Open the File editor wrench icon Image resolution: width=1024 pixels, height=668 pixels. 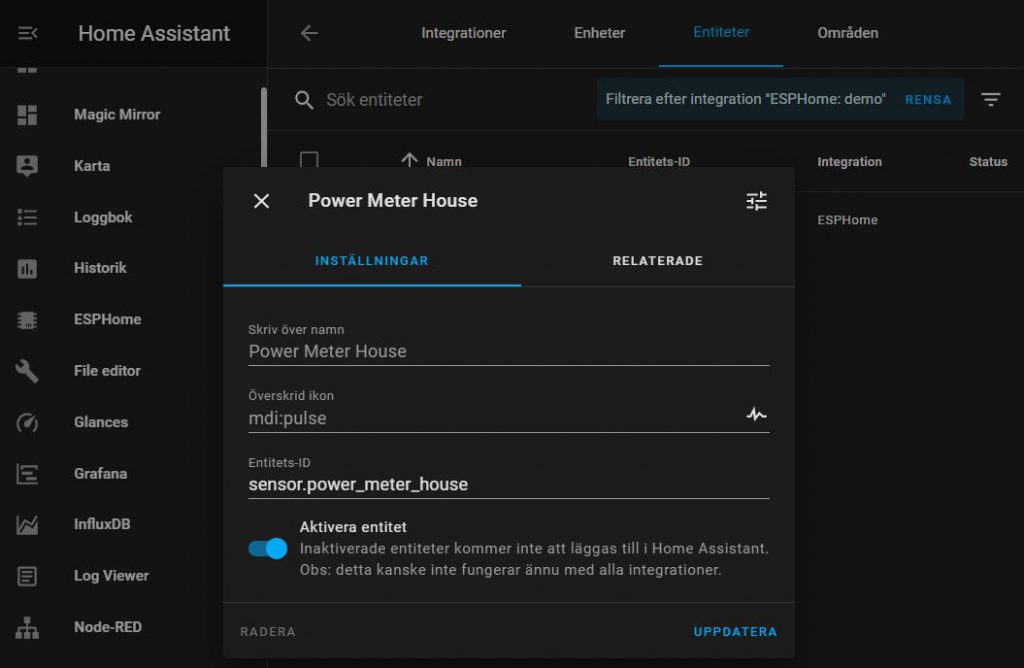27,371
